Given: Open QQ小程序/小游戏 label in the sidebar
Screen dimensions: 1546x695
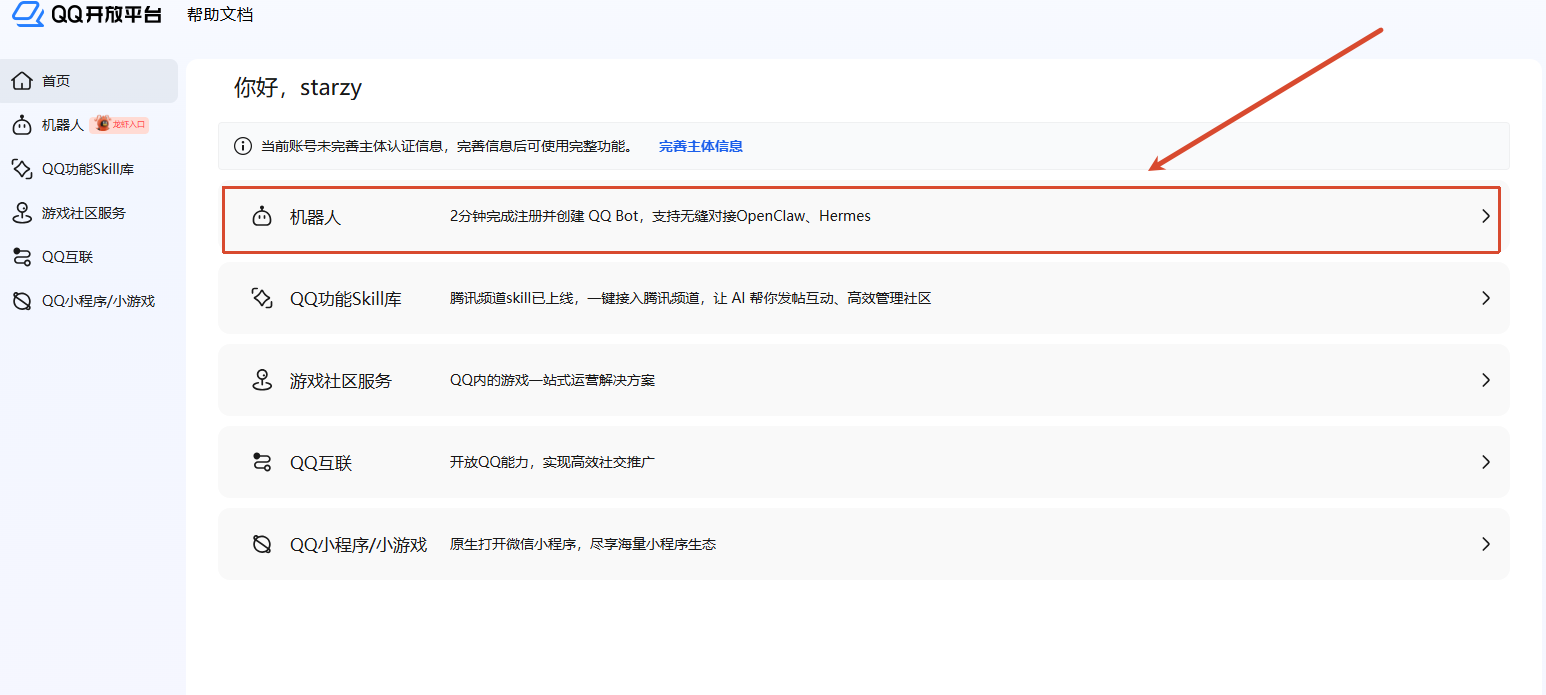Looking at the screenshot, I should pyautogui.click(x=99, y=301).
